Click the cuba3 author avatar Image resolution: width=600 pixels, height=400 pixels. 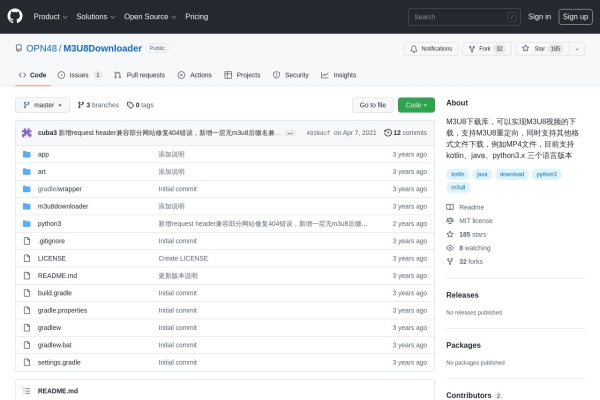pyautogui.click(x=26, y=132)
